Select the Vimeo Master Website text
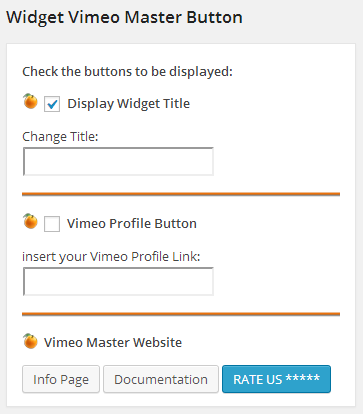The width and height of the screenshot is (363, 414). pyautogui.click(x=113, y=342)
